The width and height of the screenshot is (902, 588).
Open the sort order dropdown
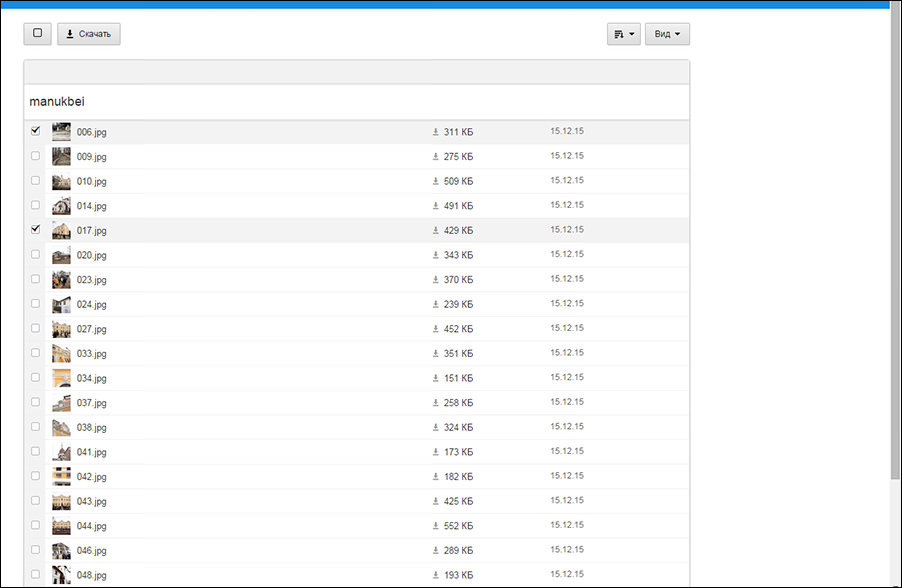[x=623, y=34]
